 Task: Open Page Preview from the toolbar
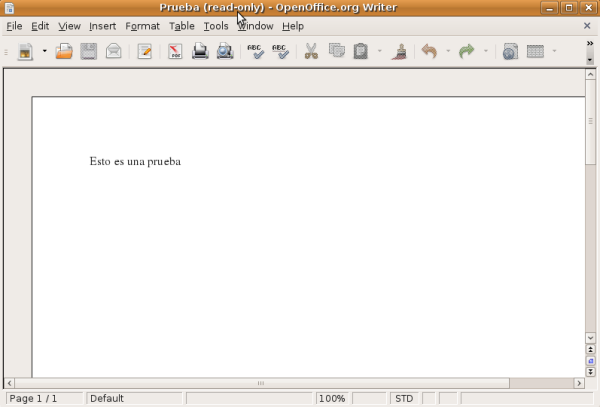point(225,51)
